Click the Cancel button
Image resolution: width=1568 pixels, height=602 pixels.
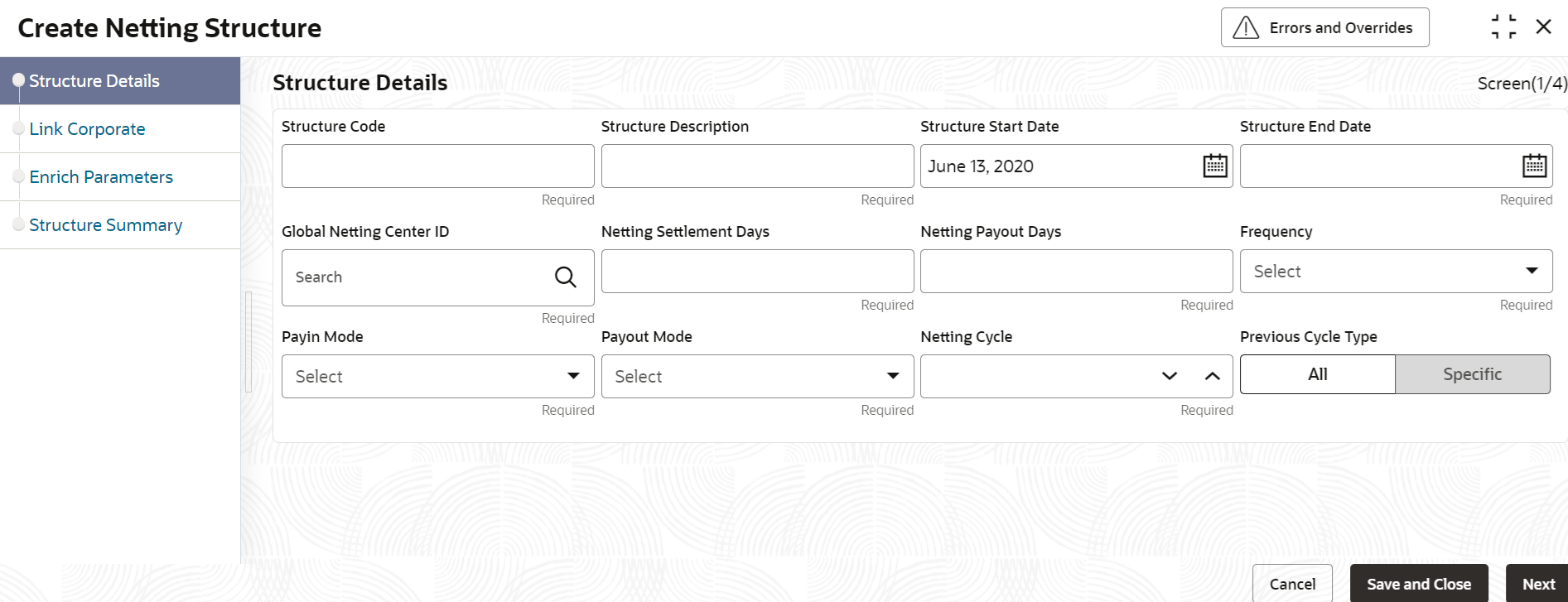coord(1292,584)
